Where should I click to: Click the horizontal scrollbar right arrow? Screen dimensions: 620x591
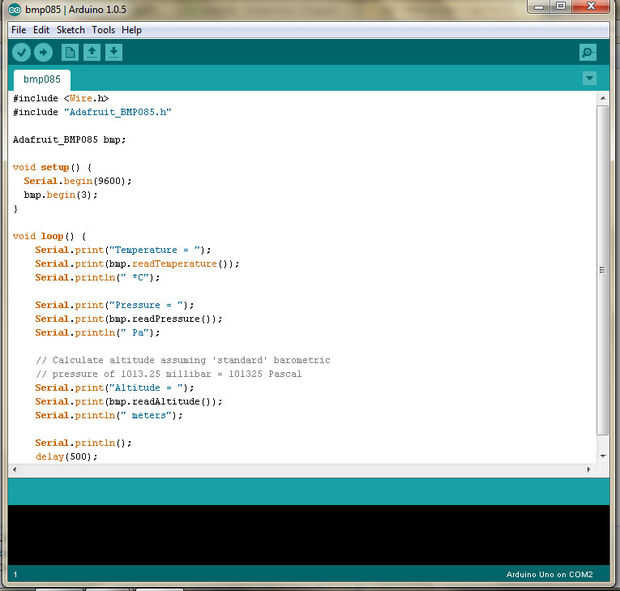[x=588, y=469]
